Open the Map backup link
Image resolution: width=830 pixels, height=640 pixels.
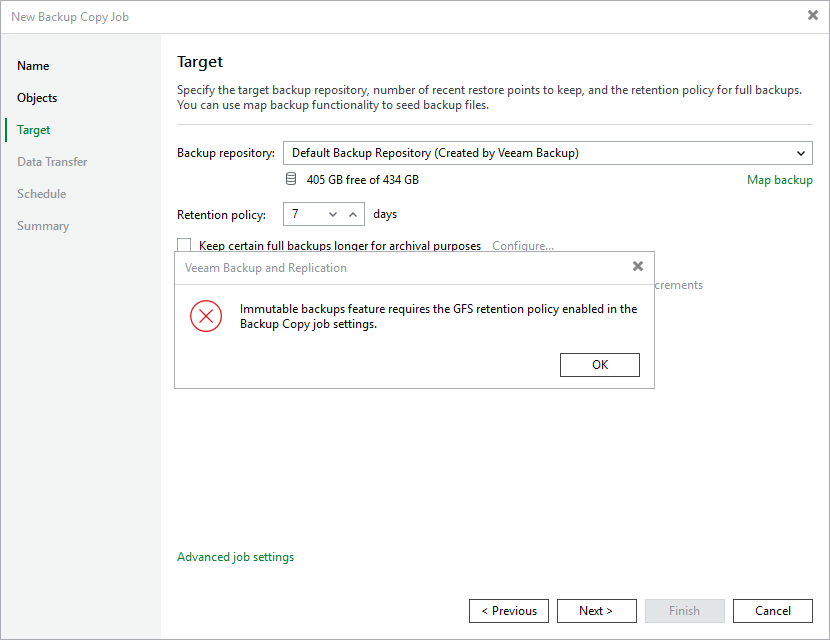click(x=779, y=180)
